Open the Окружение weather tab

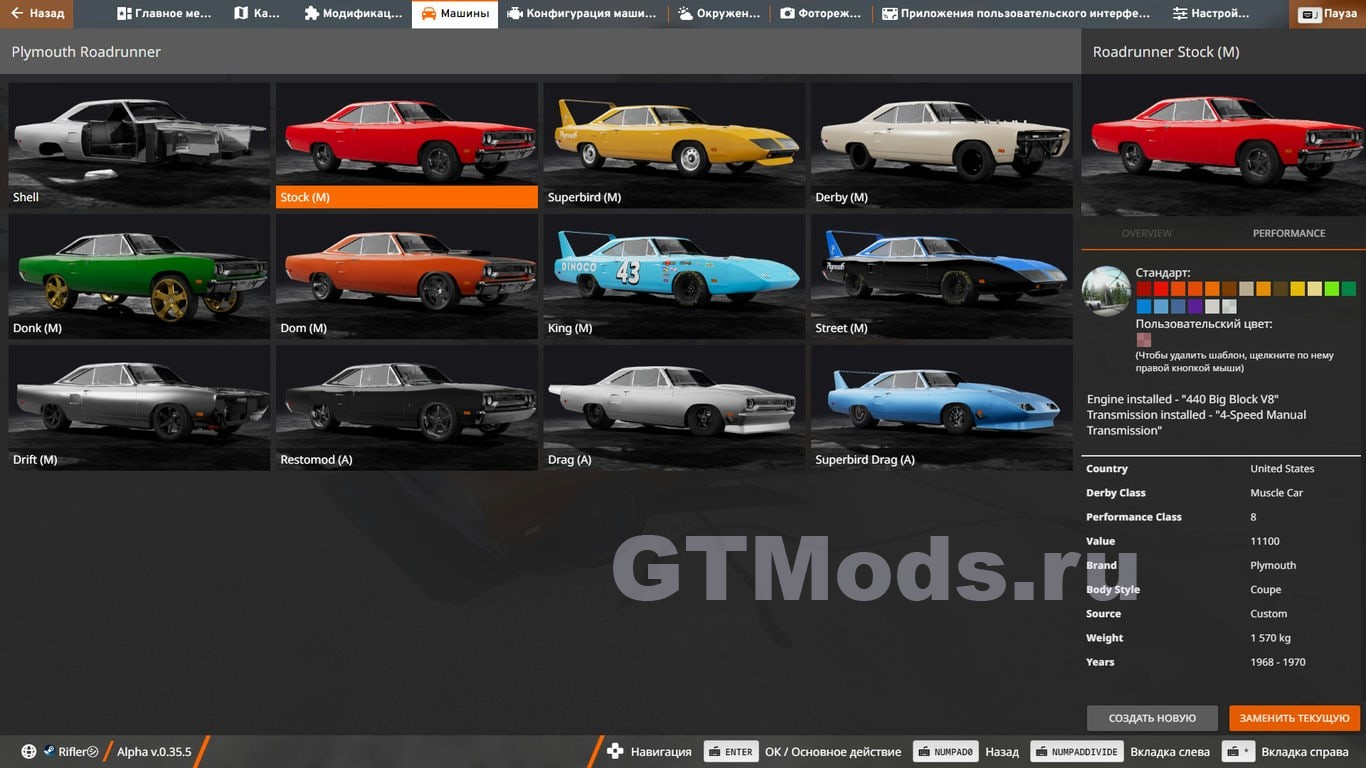718,14
